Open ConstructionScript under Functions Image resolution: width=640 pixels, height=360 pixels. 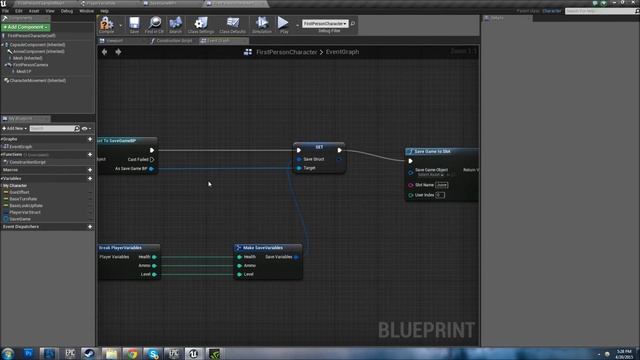click(27, 162)
